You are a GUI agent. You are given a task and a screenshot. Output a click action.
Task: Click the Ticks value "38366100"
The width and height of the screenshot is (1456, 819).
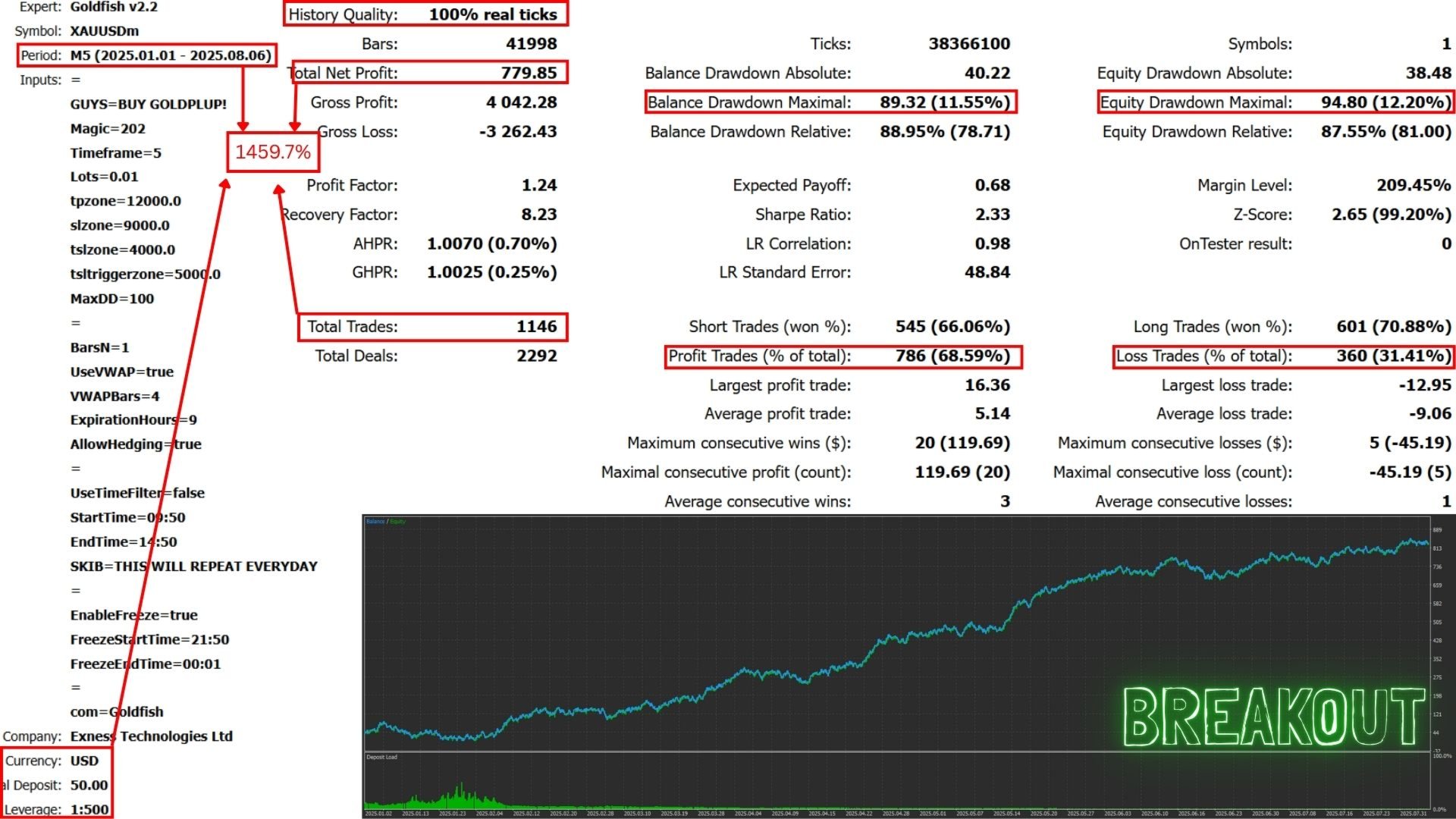[x=969, y=44]
